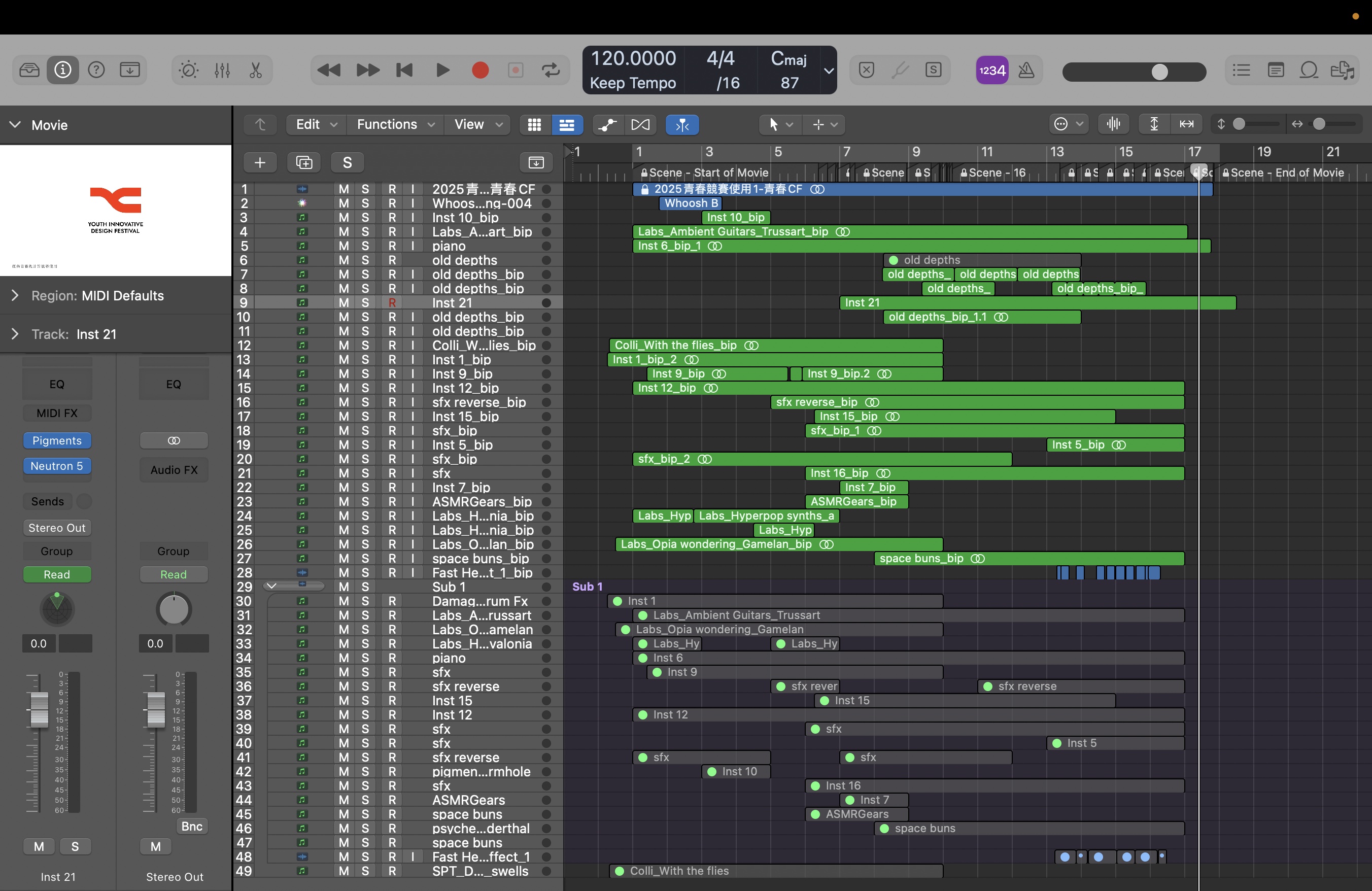The image size is (1372, 891).
Task: Select the Inst 21 region
Action: click(x=1038, y=302)
